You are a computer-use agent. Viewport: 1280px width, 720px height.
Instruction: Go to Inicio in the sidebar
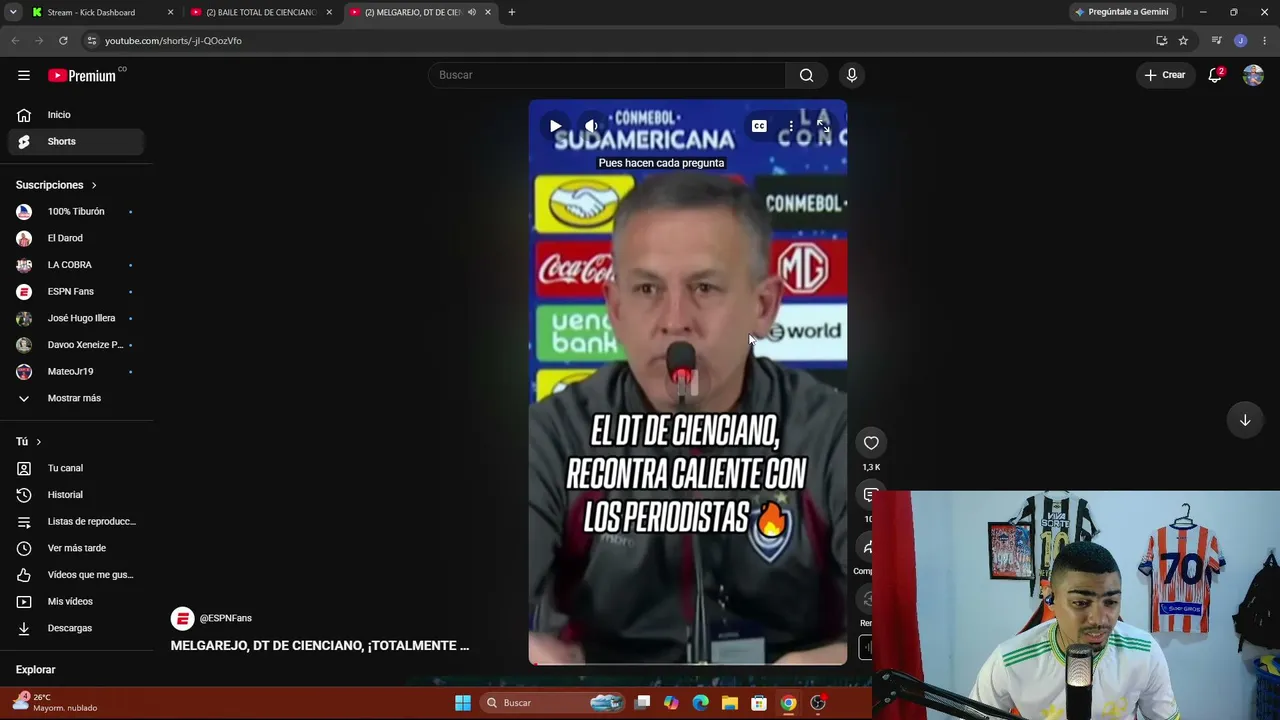click(x=76, y=115)
